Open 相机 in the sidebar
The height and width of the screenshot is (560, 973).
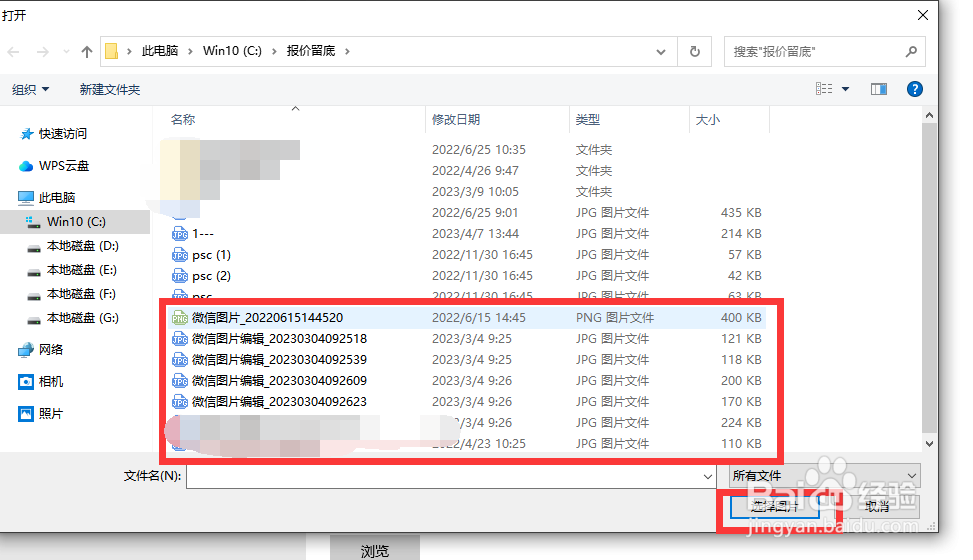(51, 381)
